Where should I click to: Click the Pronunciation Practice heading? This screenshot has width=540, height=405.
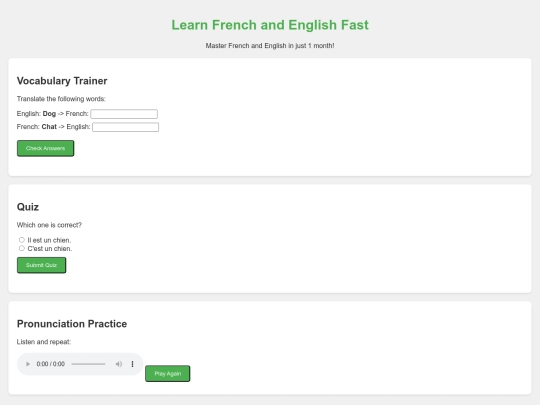point(72,324)
